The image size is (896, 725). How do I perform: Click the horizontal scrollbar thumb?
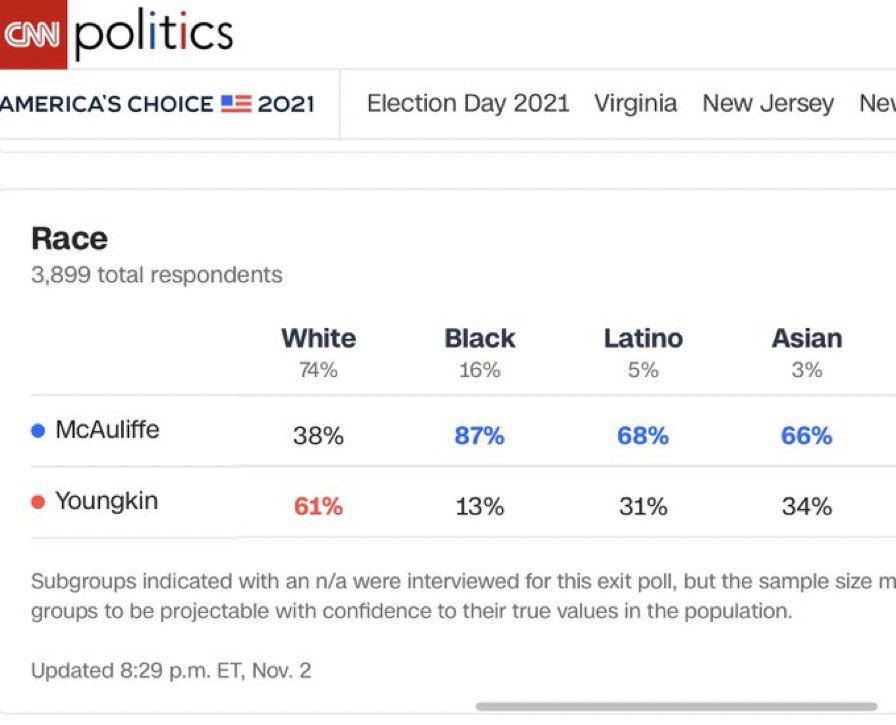676,706
